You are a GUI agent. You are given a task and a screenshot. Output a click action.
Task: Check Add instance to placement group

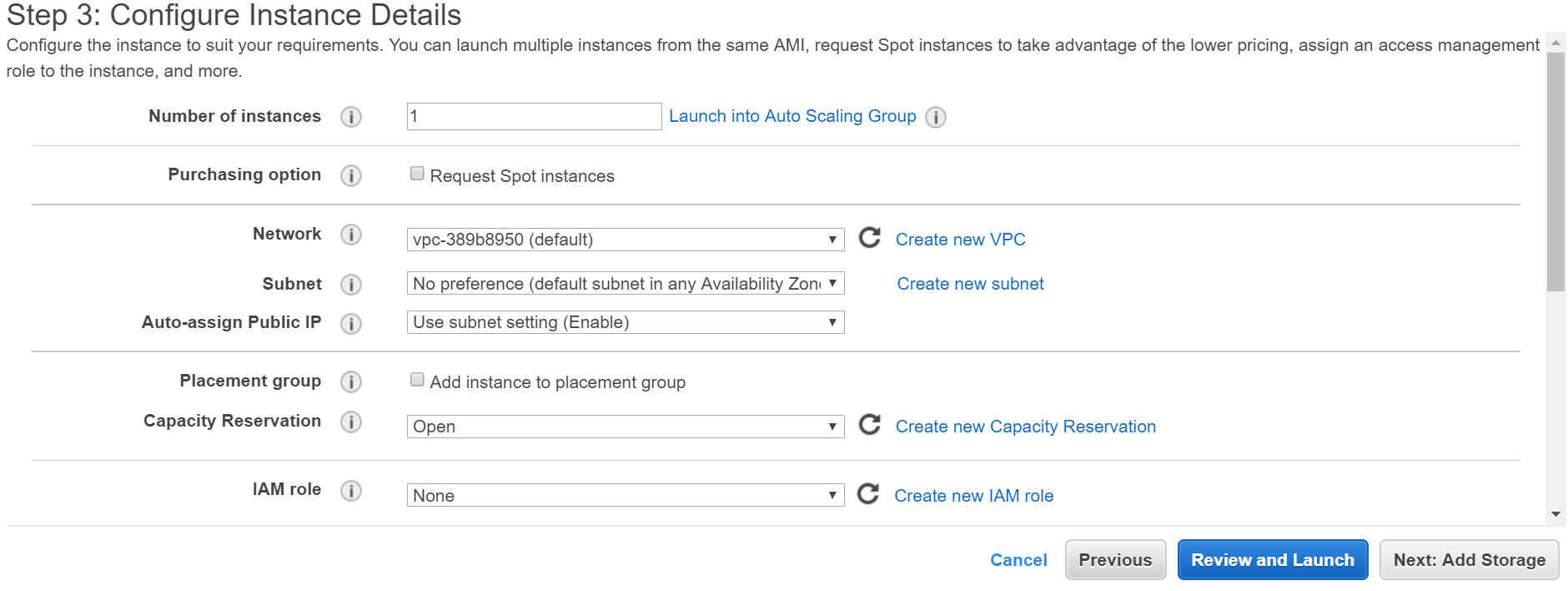pos(417,380)
